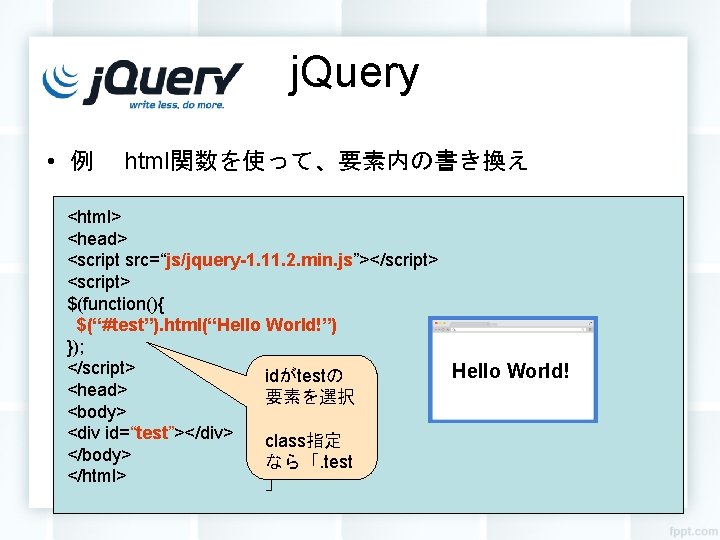720x540 pixels.
Task: Click the "</html>" code line
Action: tap(97, 476)
